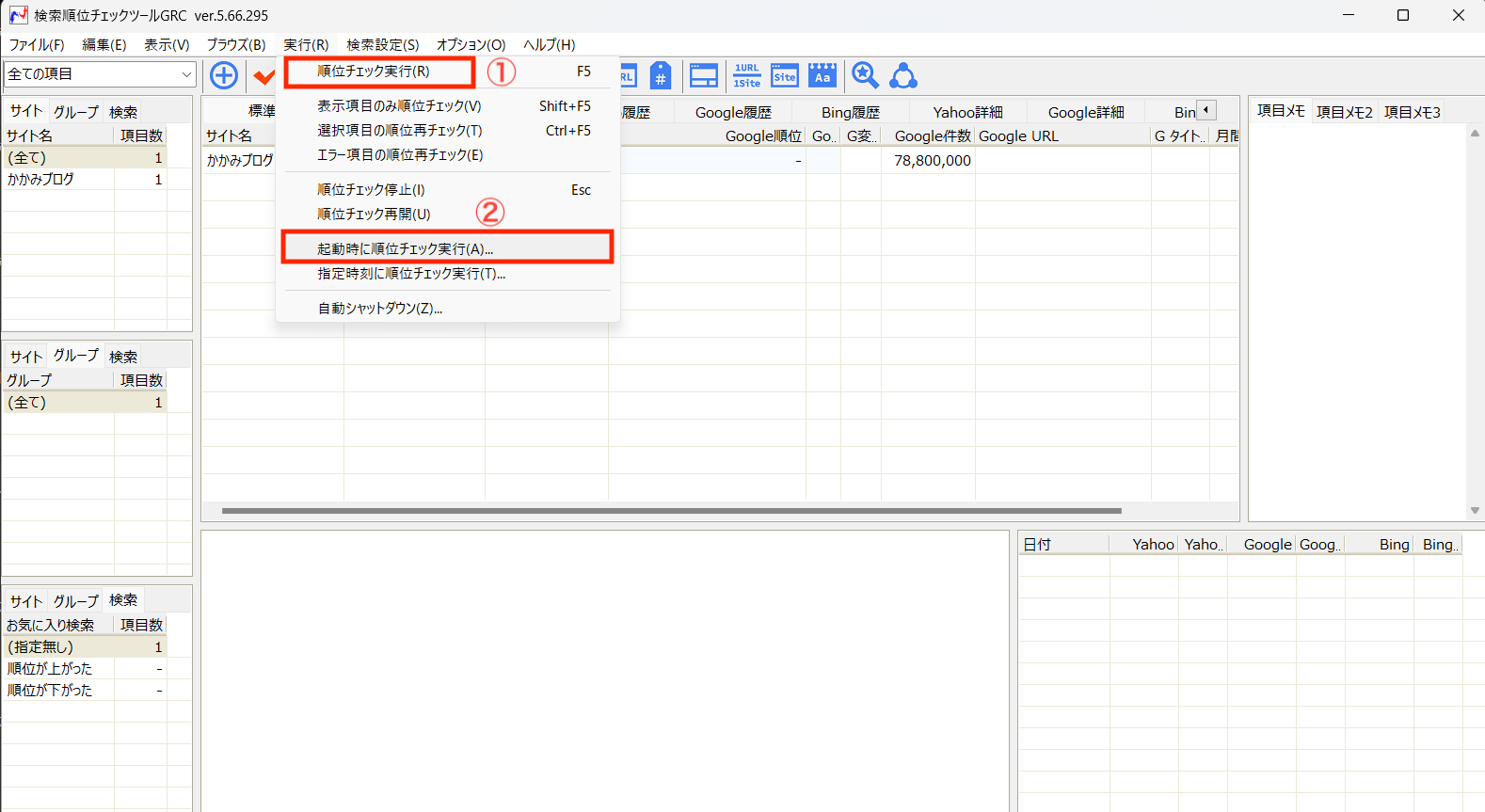Choose 順位チェック停止(I) from menu
Viewport: 1485px width, 812px height.
coord(447,190)
